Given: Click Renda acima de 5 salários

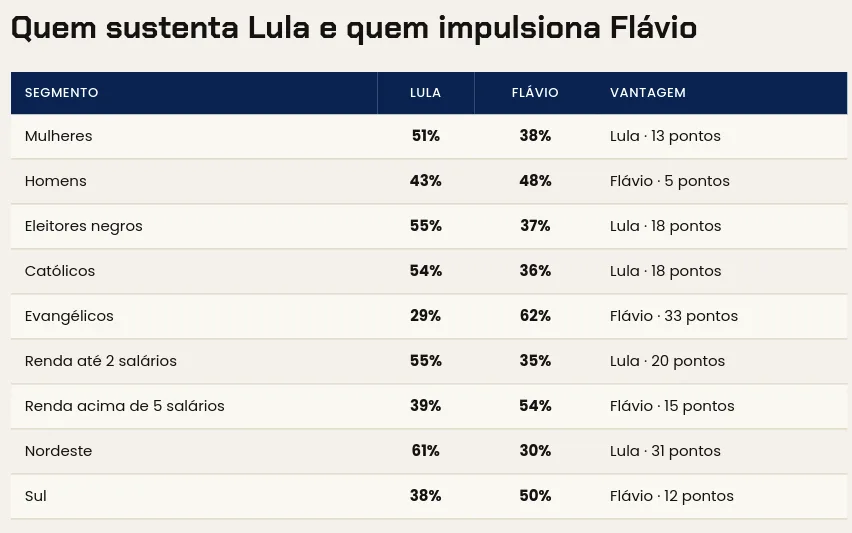Looking at the screenshot, I should pos(124,406).
